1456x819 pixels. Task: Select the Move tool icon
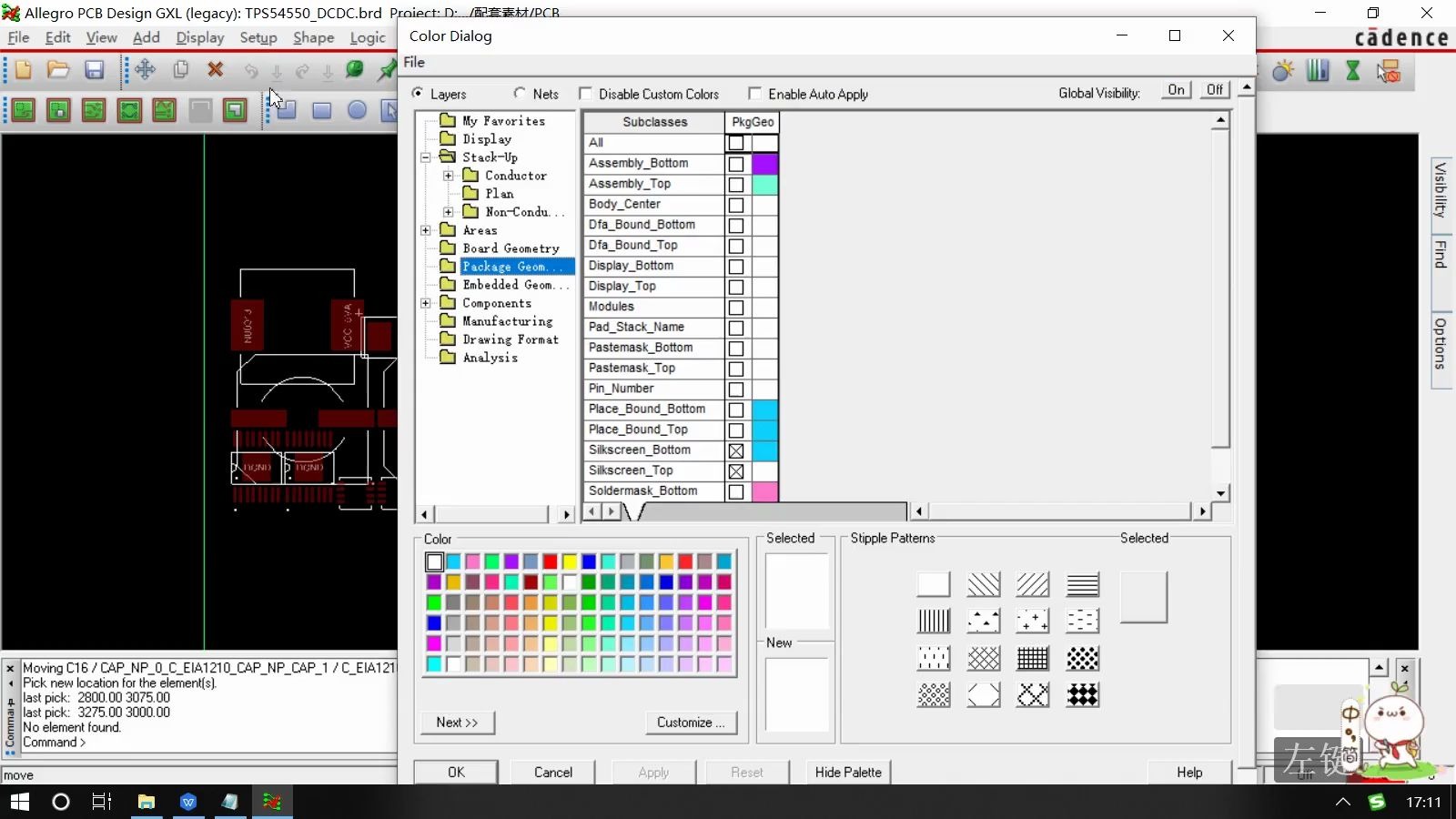[145, 70]
